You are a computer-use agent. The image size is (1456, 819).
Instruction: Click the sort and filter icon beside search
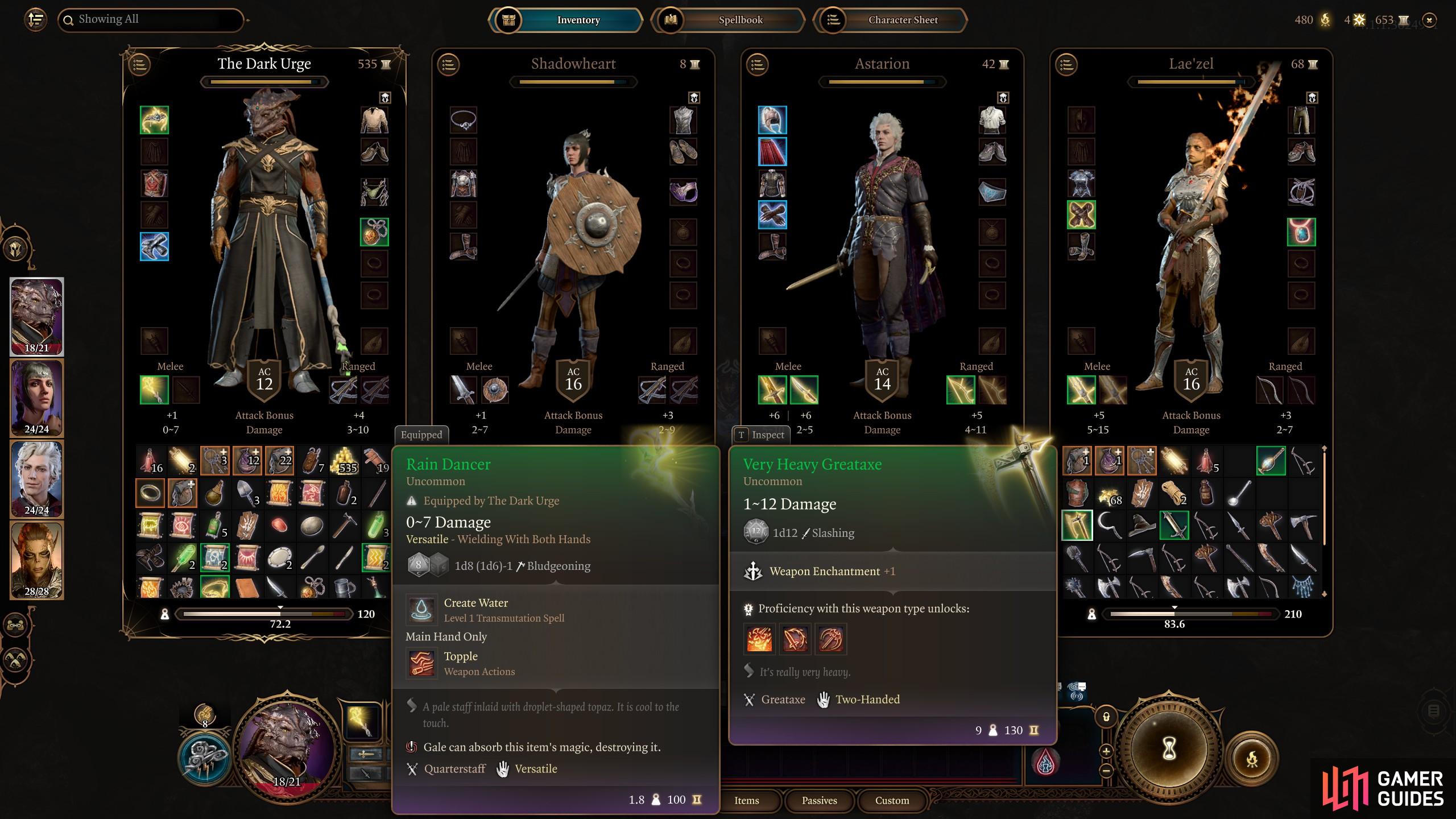click(x=35, y=20)
